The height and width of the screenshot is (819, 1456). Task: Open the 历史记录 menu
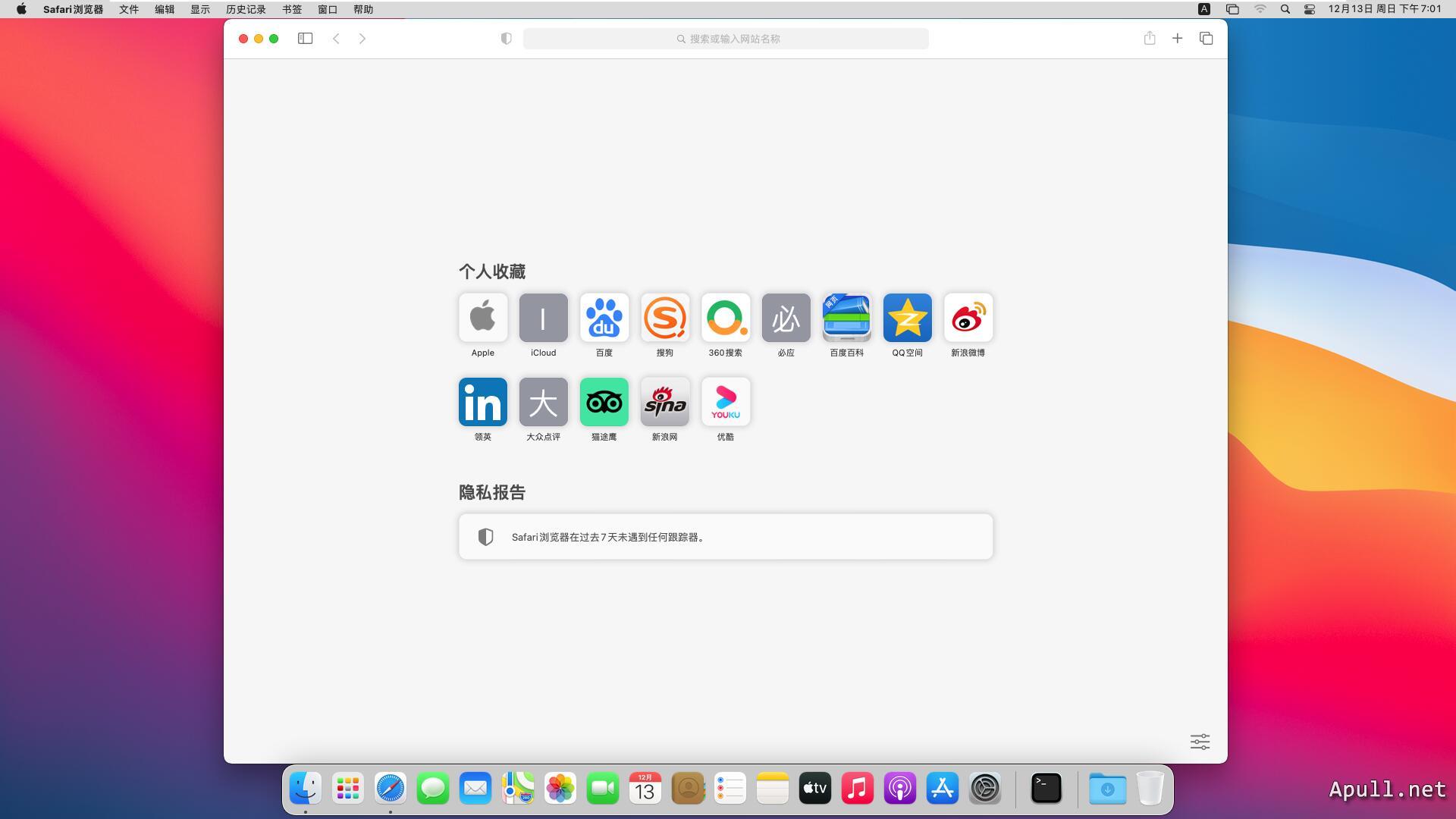[246, 9]
